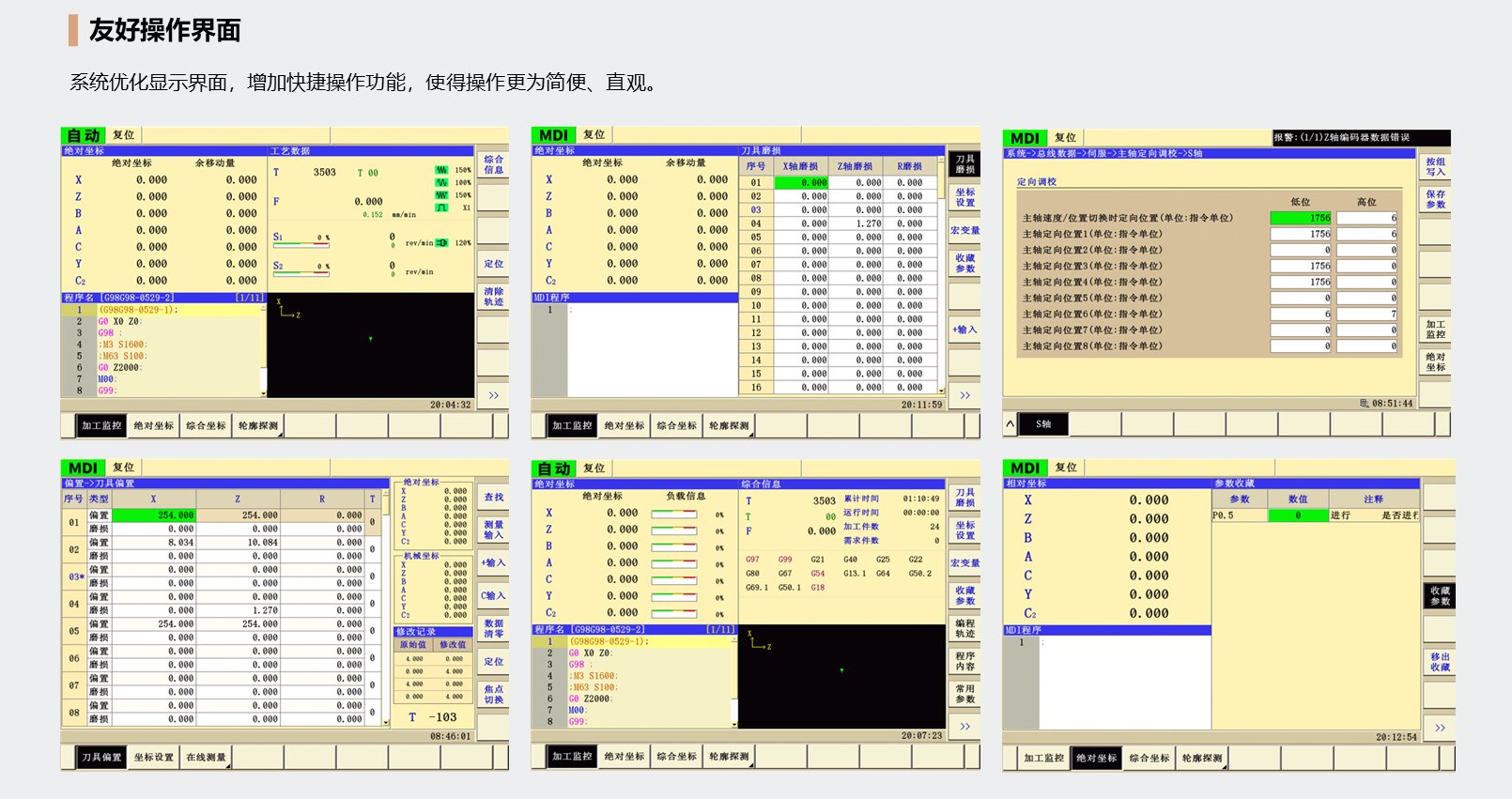Expand more softkeys with >> in the 刀具磨损 panel

point(964,395)
